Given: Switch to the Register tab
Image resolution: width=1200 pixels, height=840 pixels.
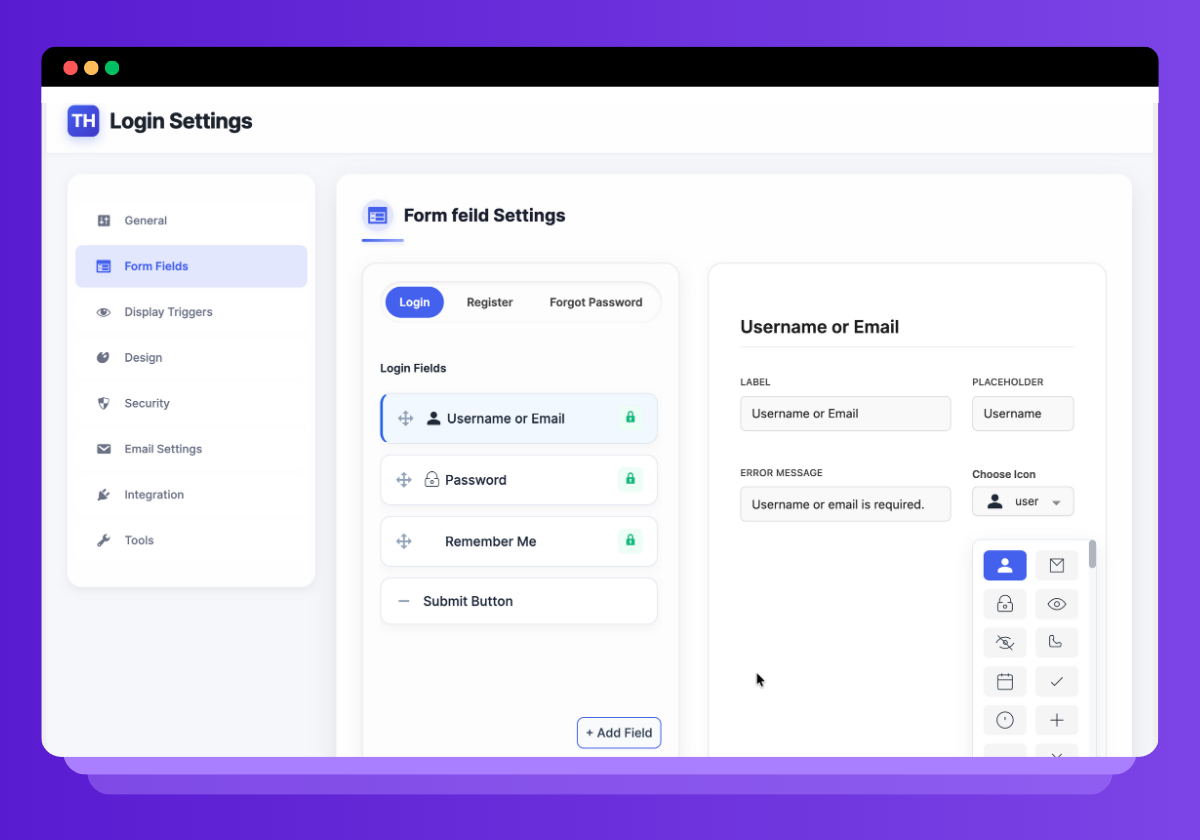Looking at the screenshot, I should pos(489,302).
